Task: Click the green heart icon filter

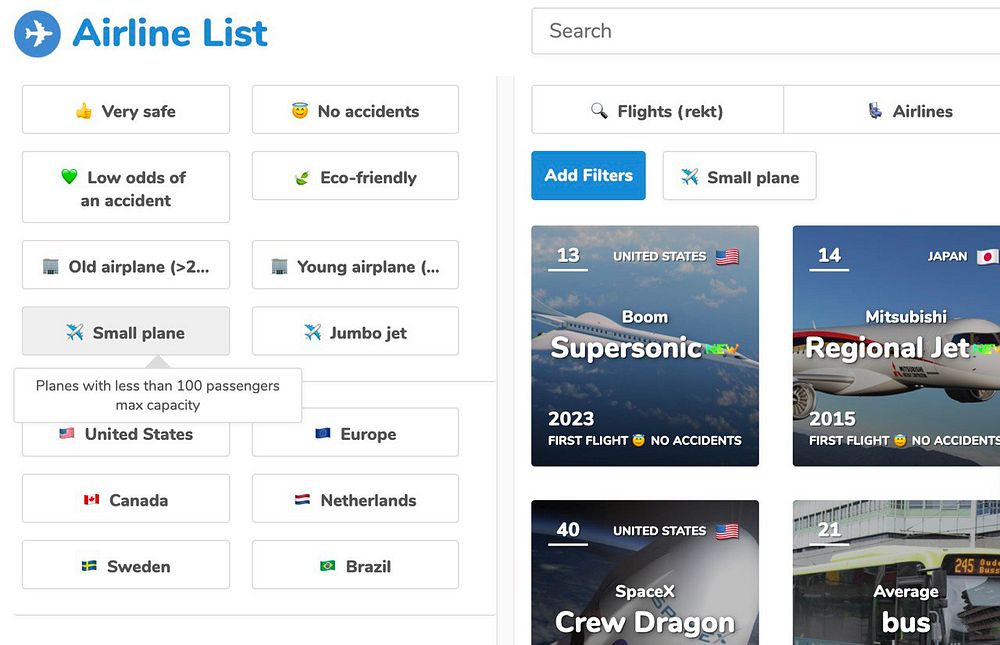Action: click(x=69, y=177)
